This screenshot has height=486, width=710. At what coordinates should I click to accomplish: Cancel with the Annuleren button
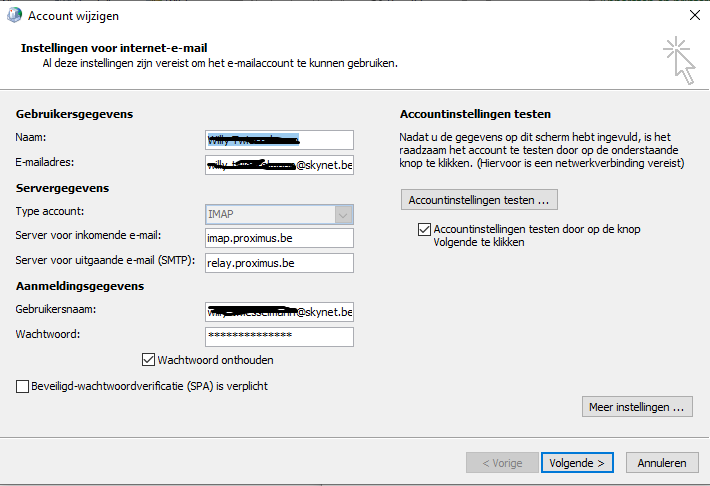[x=661, y=463]
